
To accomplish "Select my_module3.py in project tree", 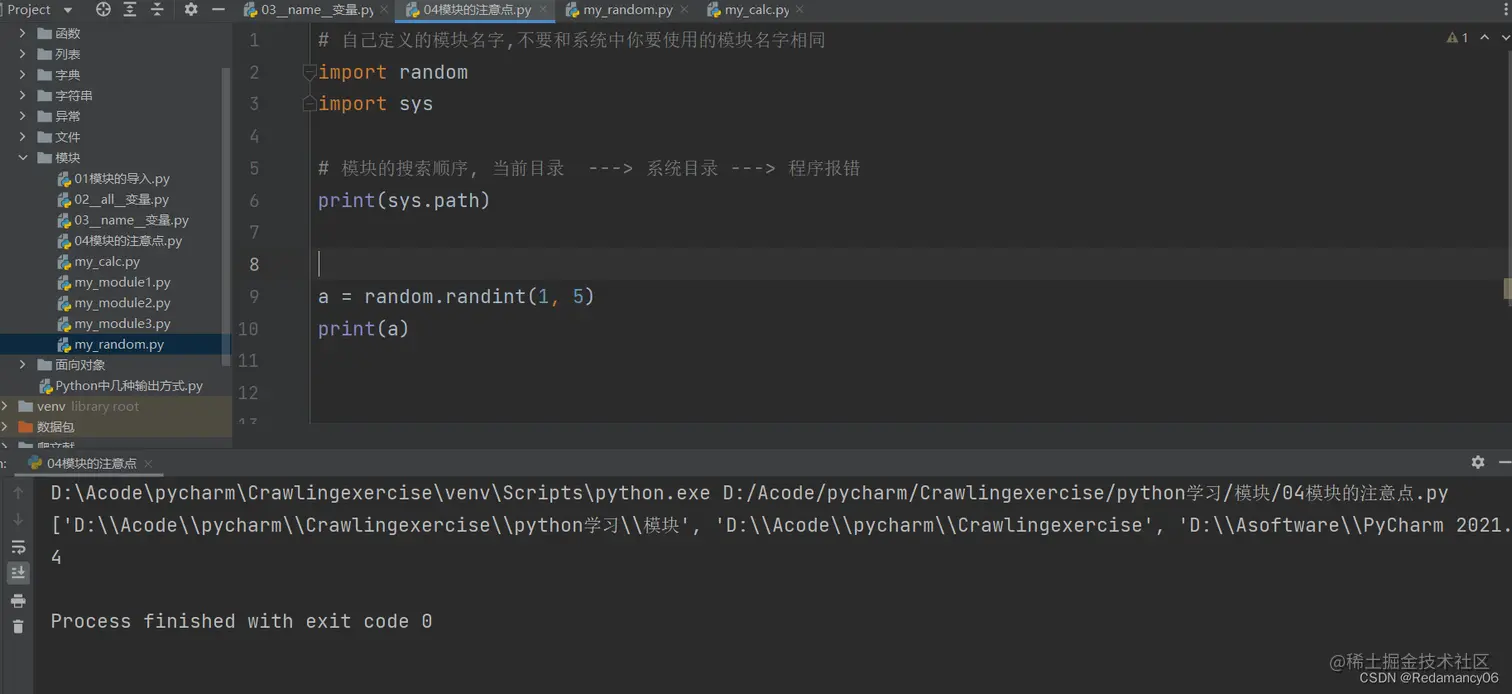I will click(x=122, y=324).
